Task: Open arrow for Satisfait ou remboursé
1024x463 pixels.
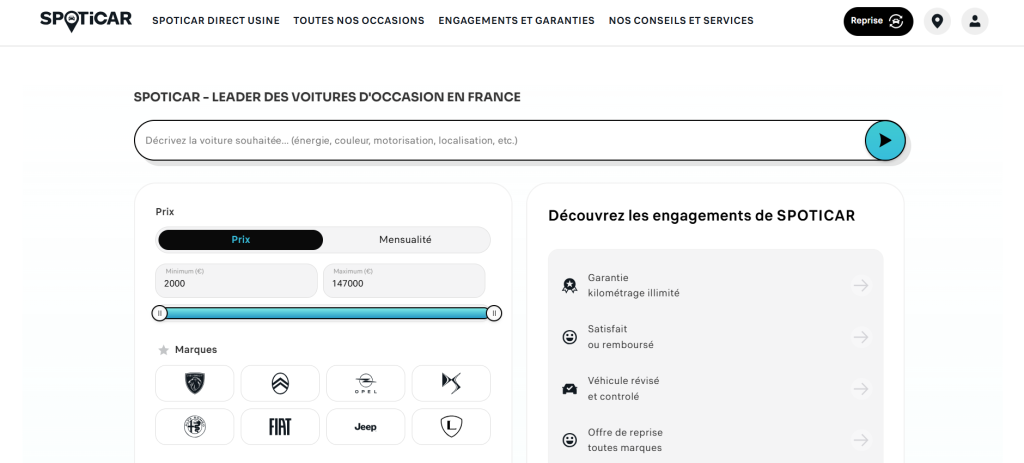Action: (861, 337)
